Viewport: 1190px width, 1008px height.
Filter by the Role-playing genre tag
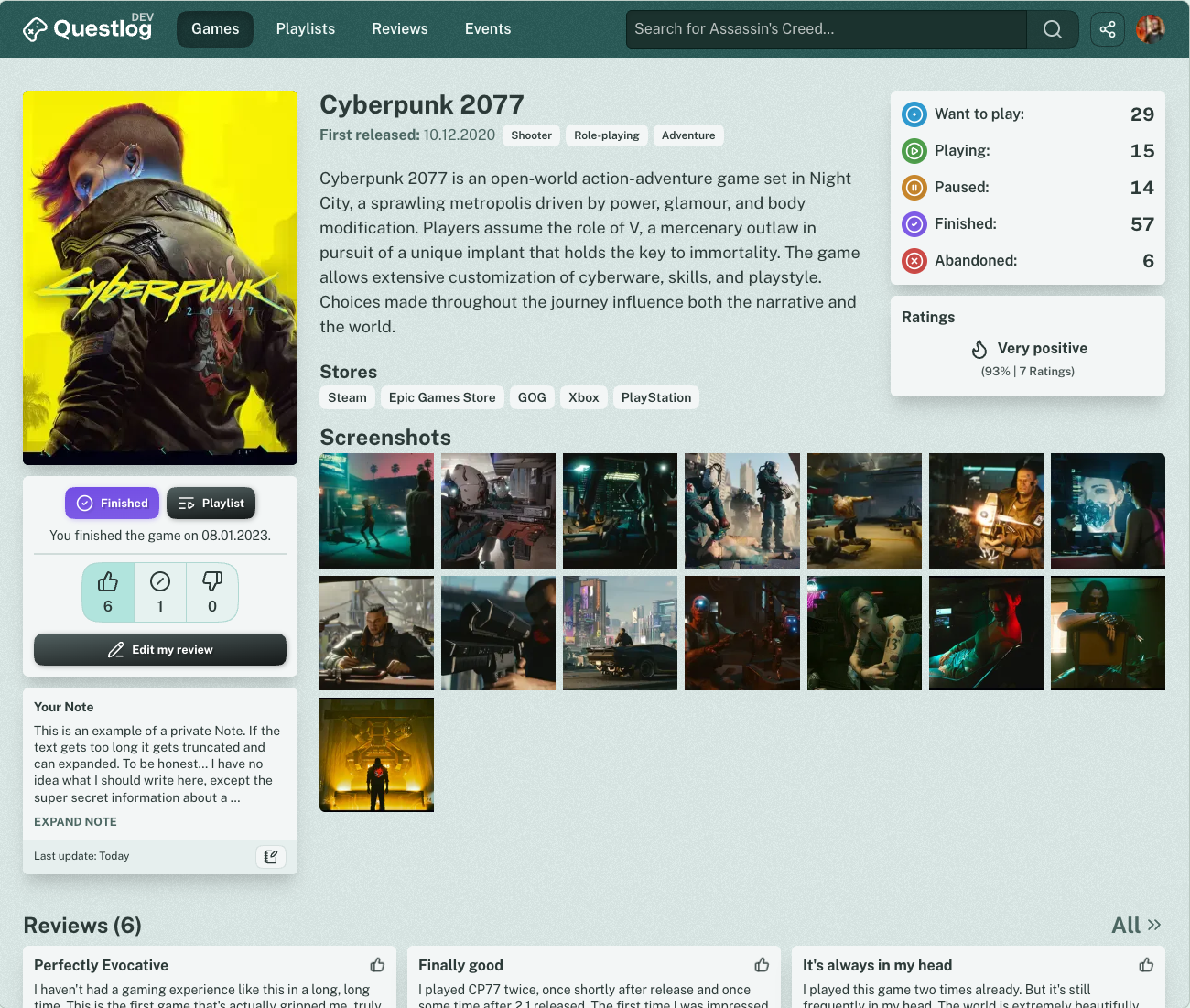(x=607, y=135)
